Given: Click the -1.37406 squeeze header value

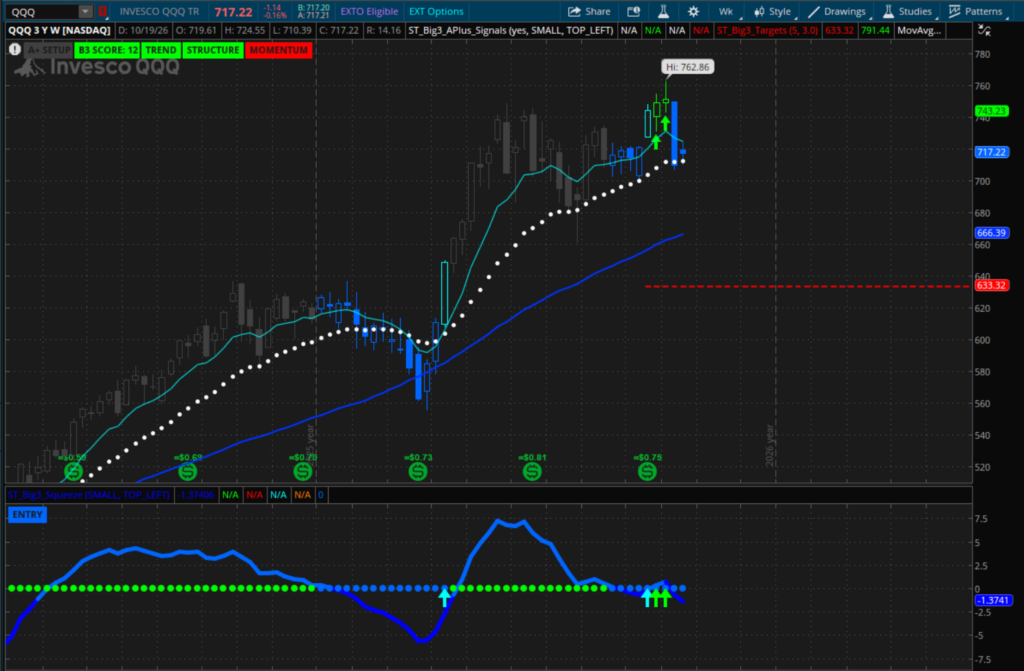Looking at the screenshot, I should [x=196, y=495].
